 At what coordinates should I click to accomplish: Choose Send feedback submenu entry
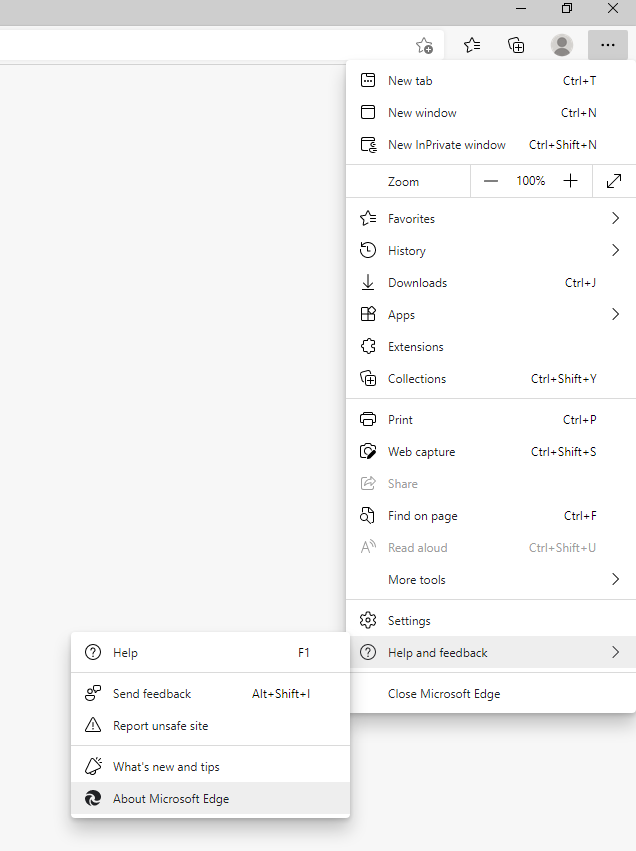tap(211, 693)
